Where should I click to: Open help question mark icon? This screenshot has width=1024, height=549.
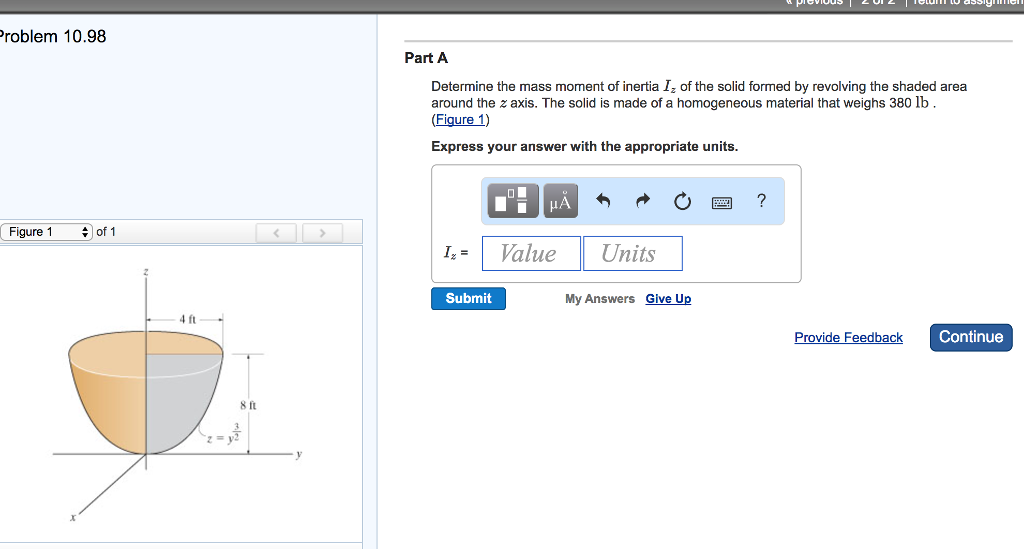click(x=761, y=200)
